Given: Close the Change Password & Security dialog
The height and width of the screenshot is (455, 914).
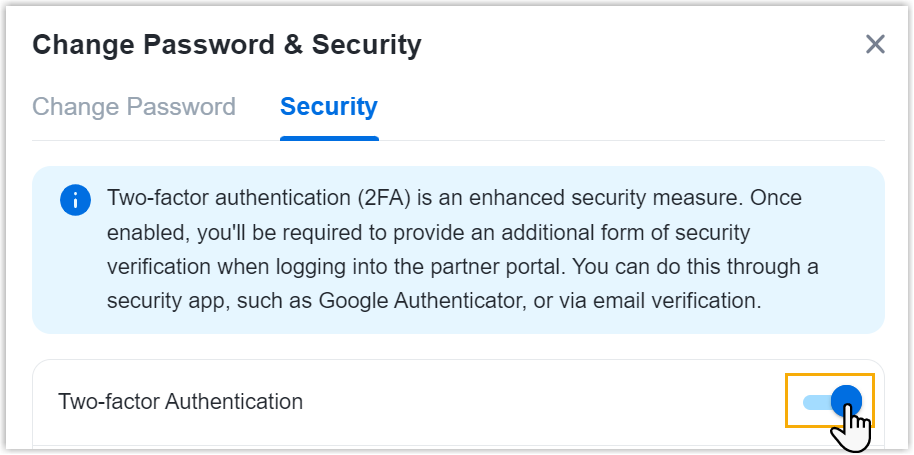Looking at the screenshot, I should tap(875, 45).
